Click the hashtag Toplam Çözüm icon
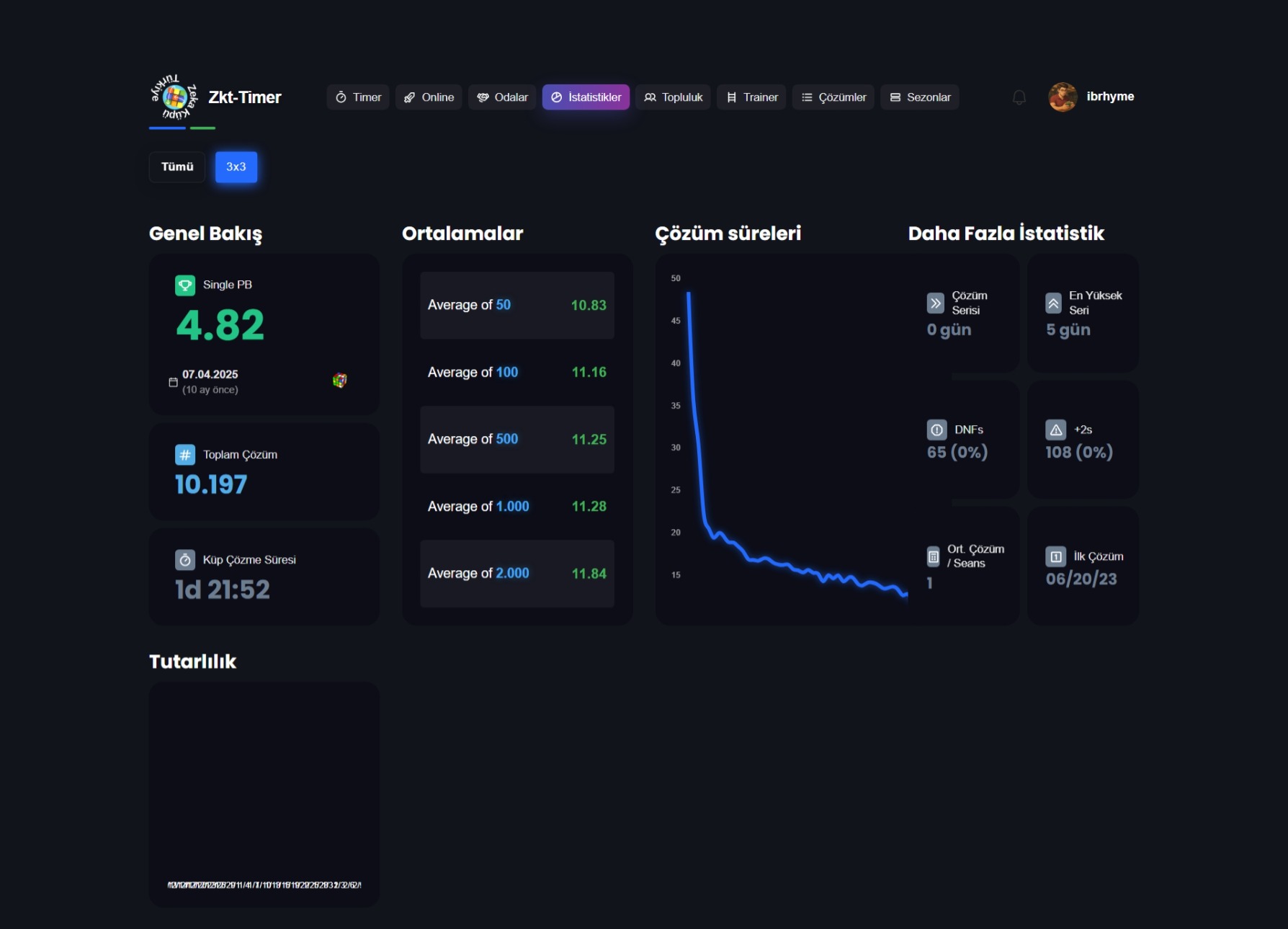This screenshot has height=929, width=1288. tap(185, 455)
